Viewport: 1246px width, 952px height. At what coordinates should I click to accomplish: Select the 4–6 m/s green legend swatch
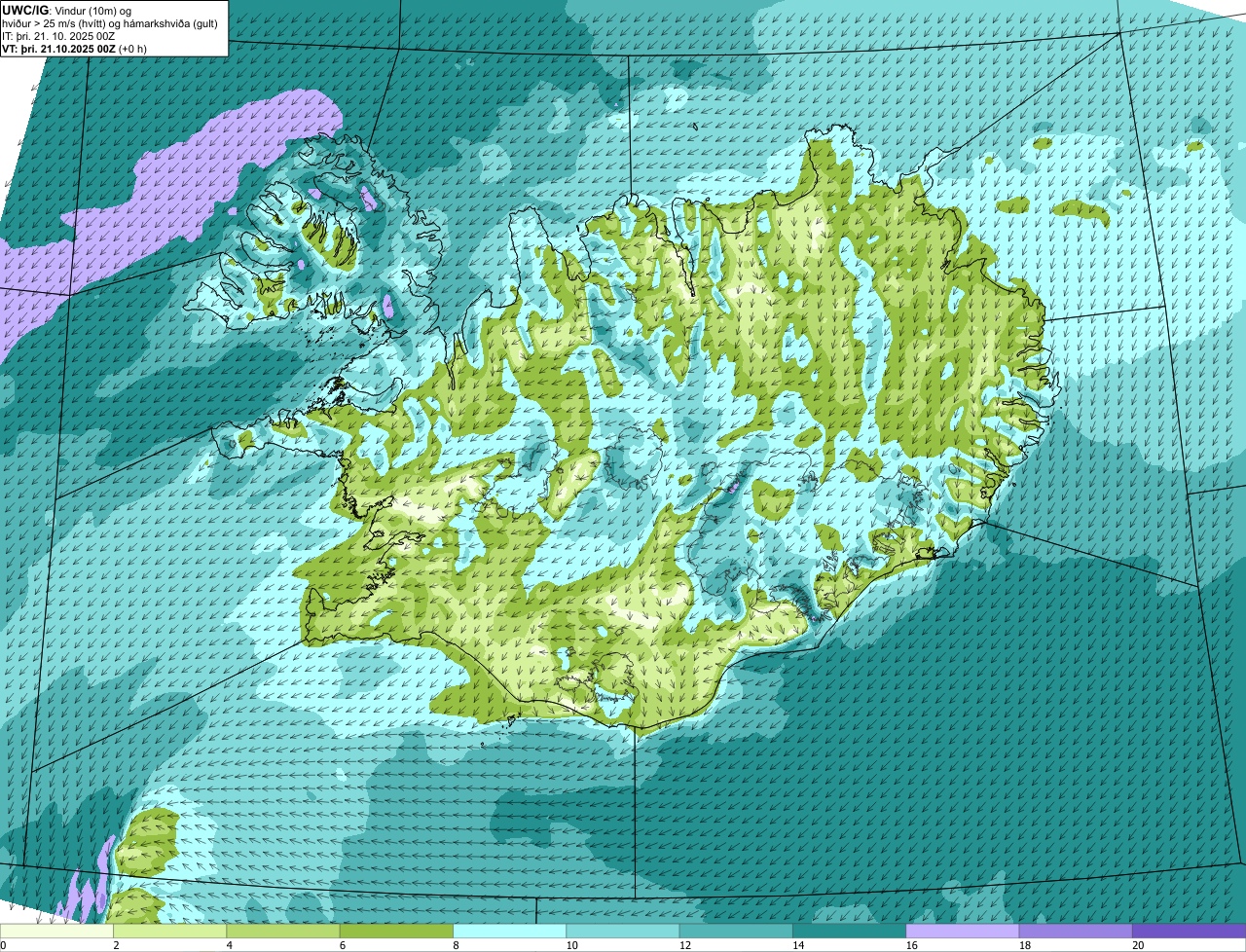pos(283,932)
